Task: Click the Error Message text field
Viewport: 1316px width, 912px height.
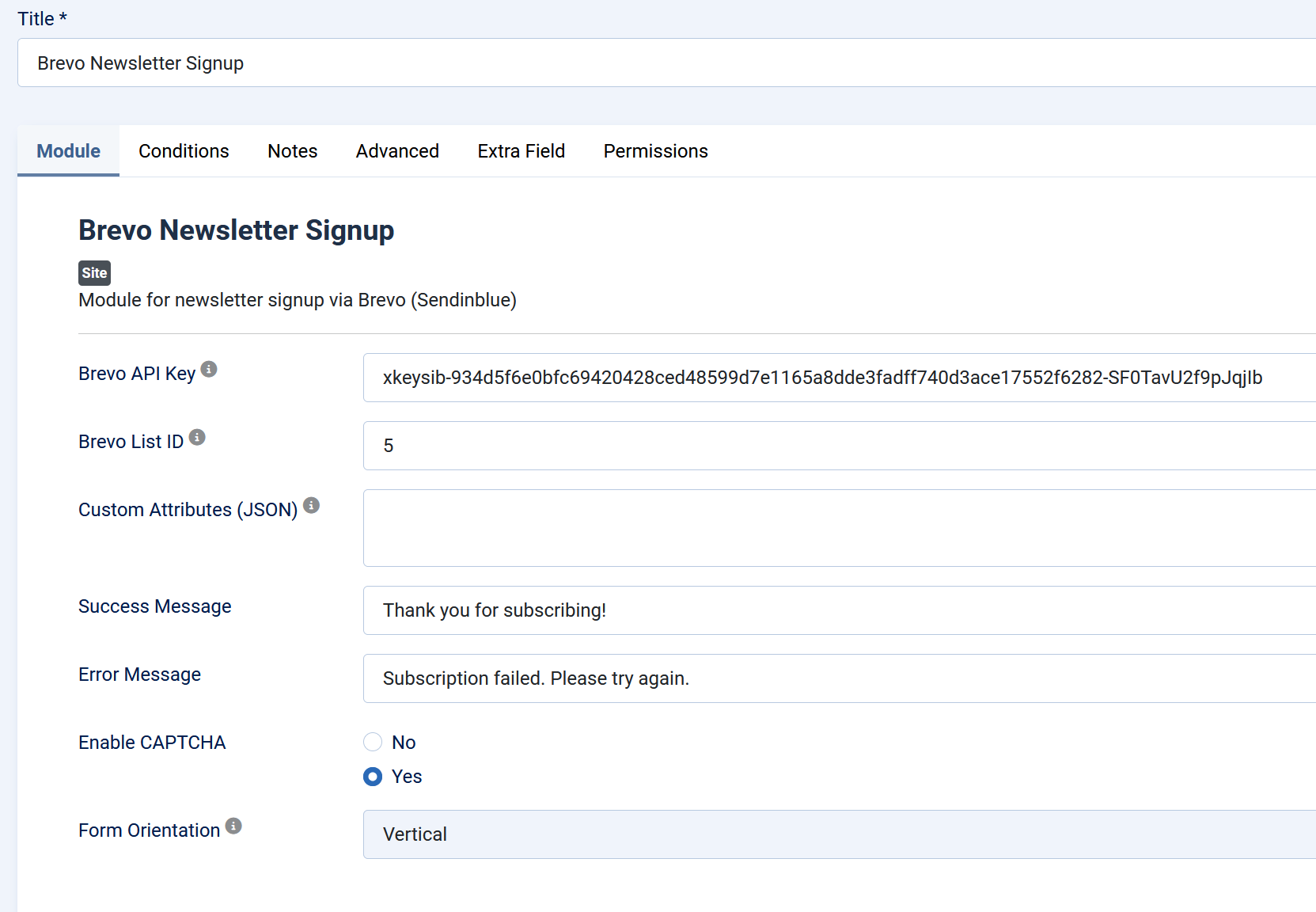Action: 839,678
